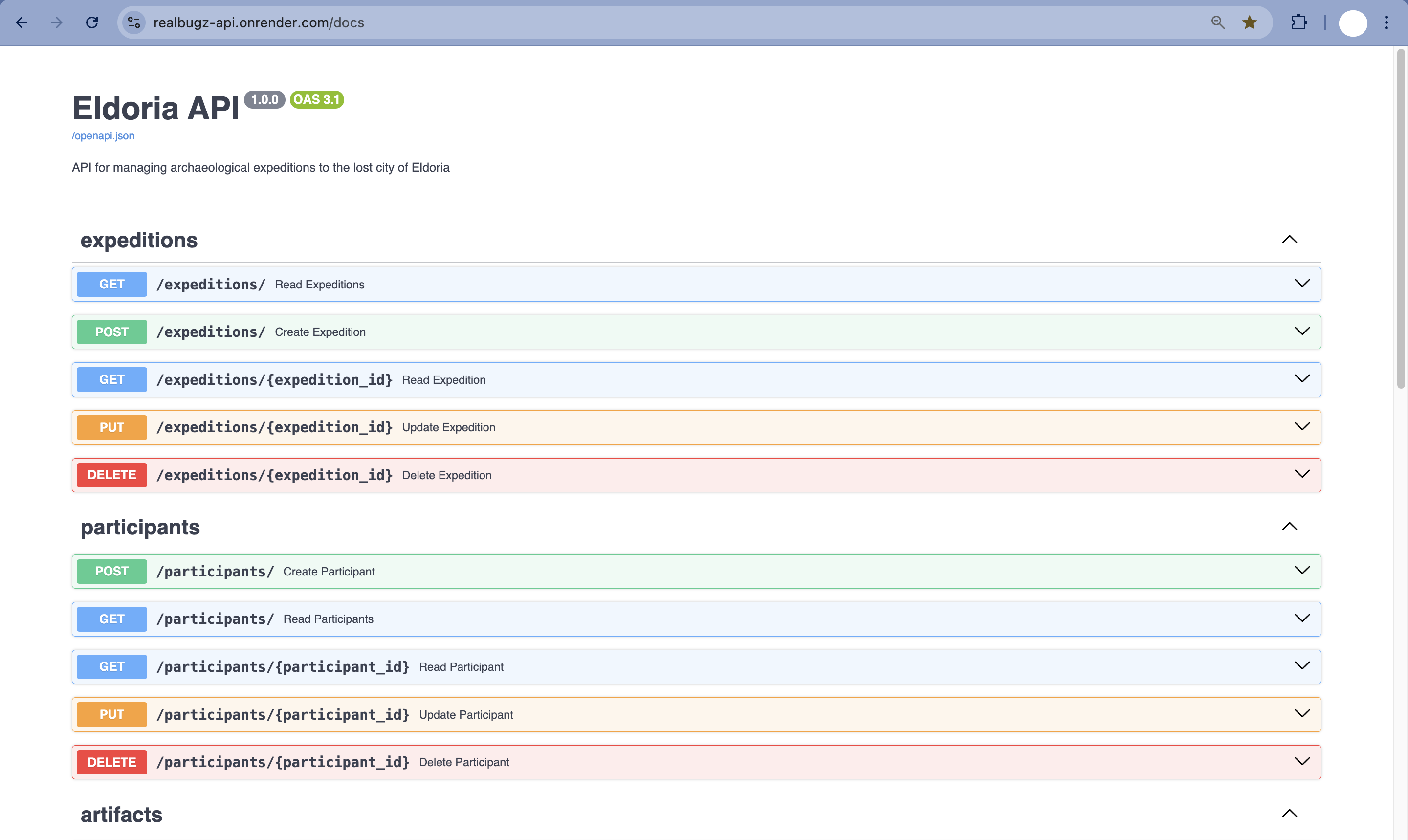1408x840 pixels.
Task: Click the browser back arrow
Action: coord(22,22)
